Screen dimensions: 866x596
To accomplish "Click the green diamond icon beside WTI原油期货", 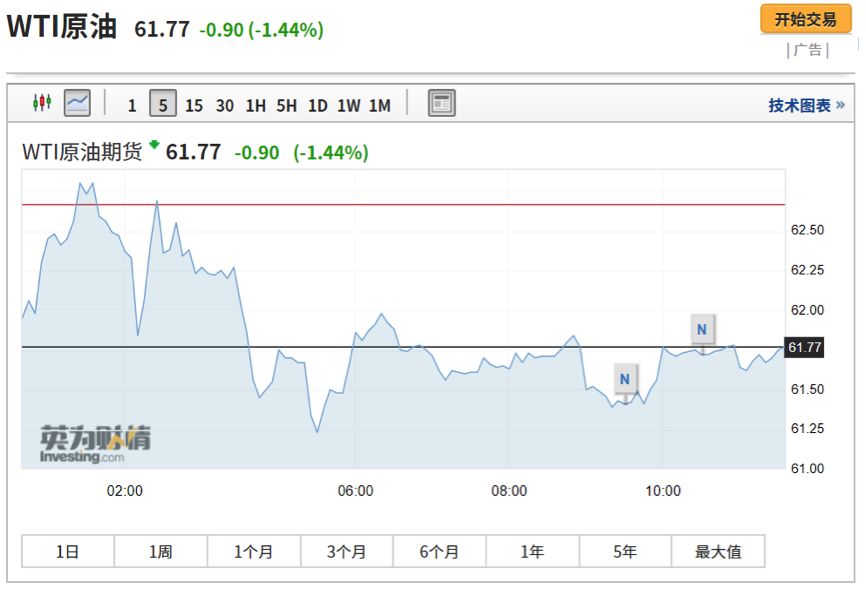I will click(x=154, y=146).
